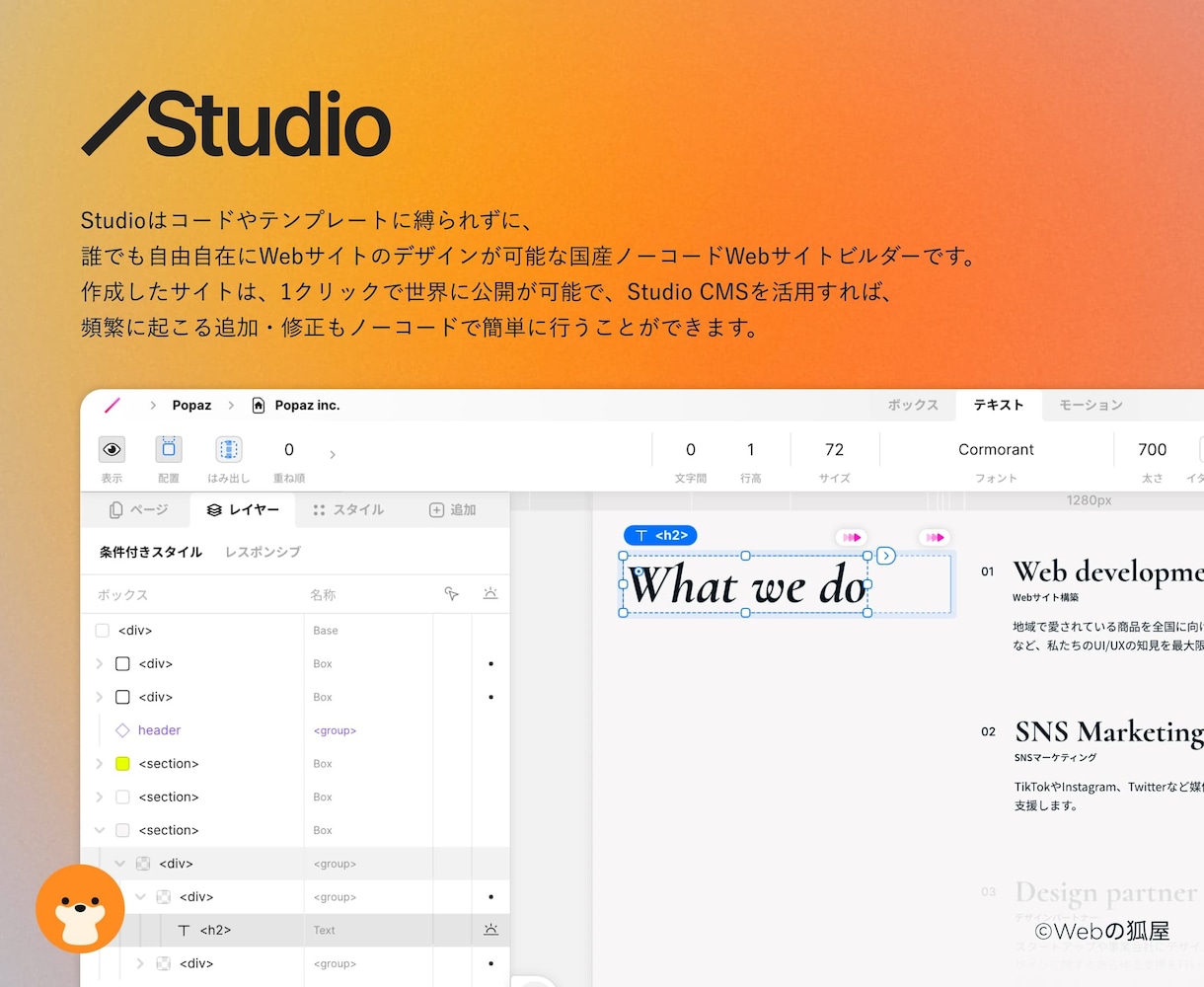The width and height of the screenshot is (1204, 987).
Task: Select the Web development heading
Action: point(1108,572)
